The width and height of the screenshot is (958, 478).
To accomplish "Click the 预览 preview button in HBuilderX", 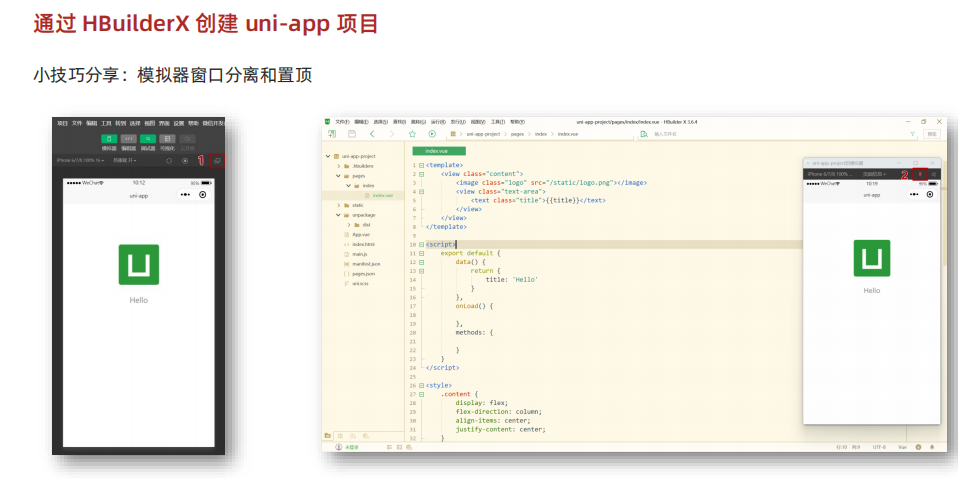I will pos(932,134).
